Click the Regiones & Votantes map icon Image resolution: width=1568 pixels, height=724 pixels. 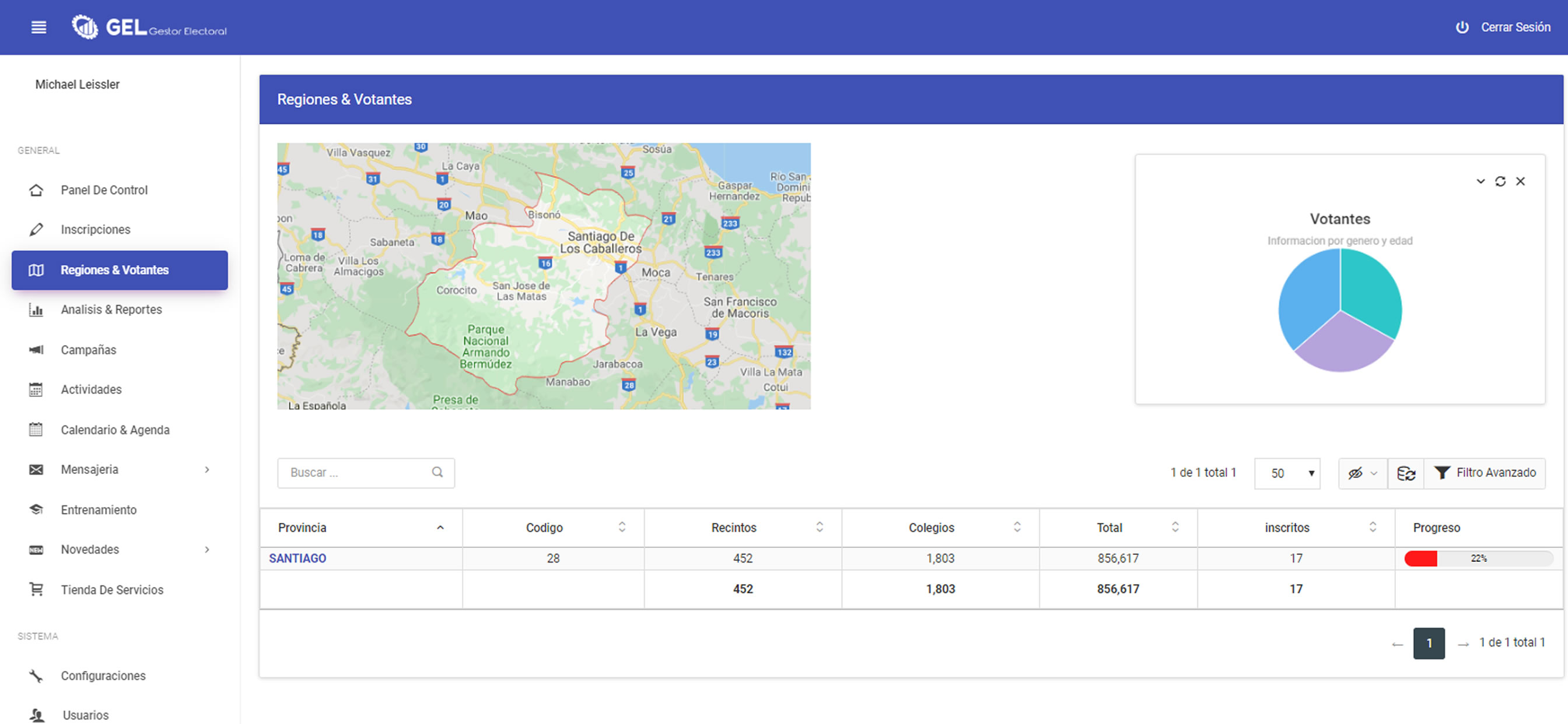pyautogui.click(x=36, y=270)
